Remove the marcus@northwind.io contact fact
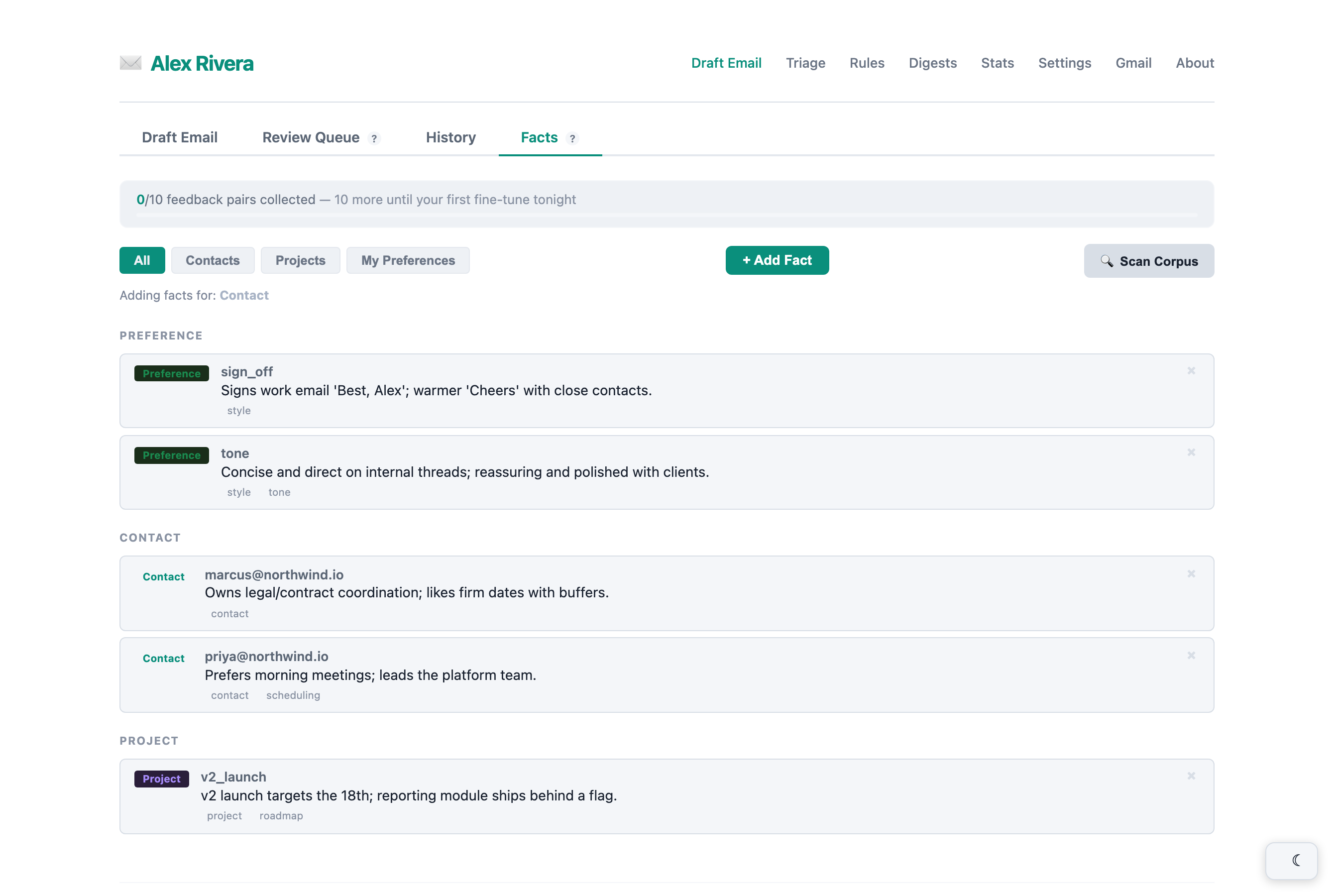 click(1191, 574)
